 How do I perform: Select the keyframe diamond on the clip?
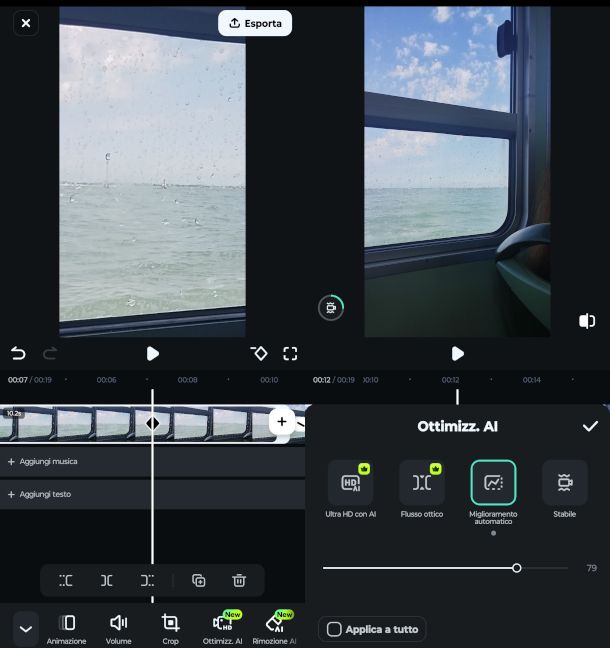(x=152, y=424)
